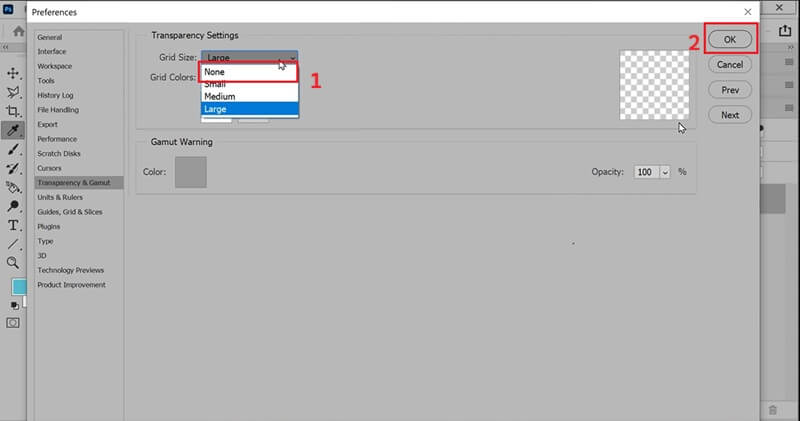800x421 pixels.
Task: Open Guides, Grid & Slices category
Action: pyautogui.click(x=70, y=212)
